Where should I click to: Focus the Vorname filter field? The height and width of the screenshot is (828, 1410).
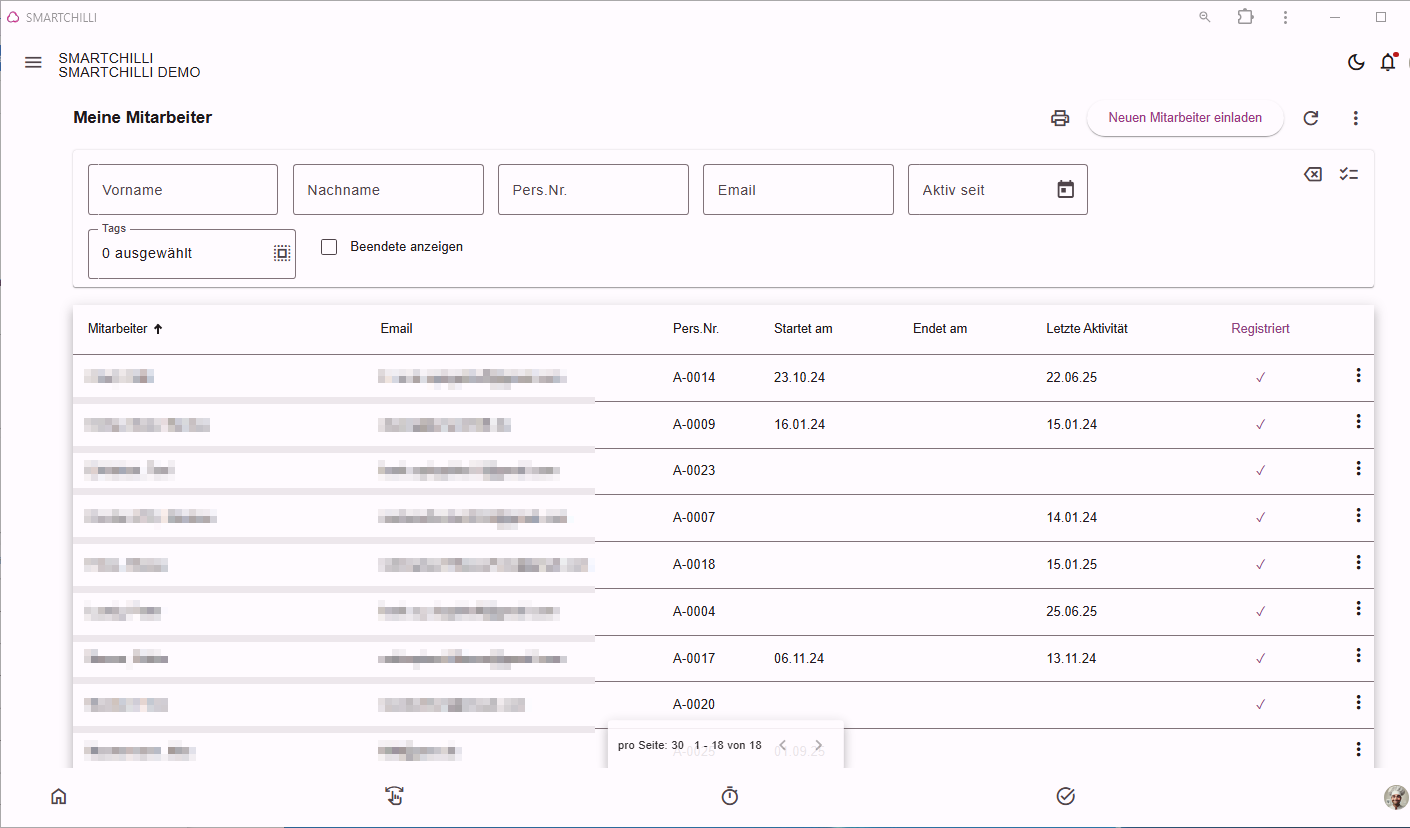click(x=183, y=190)
